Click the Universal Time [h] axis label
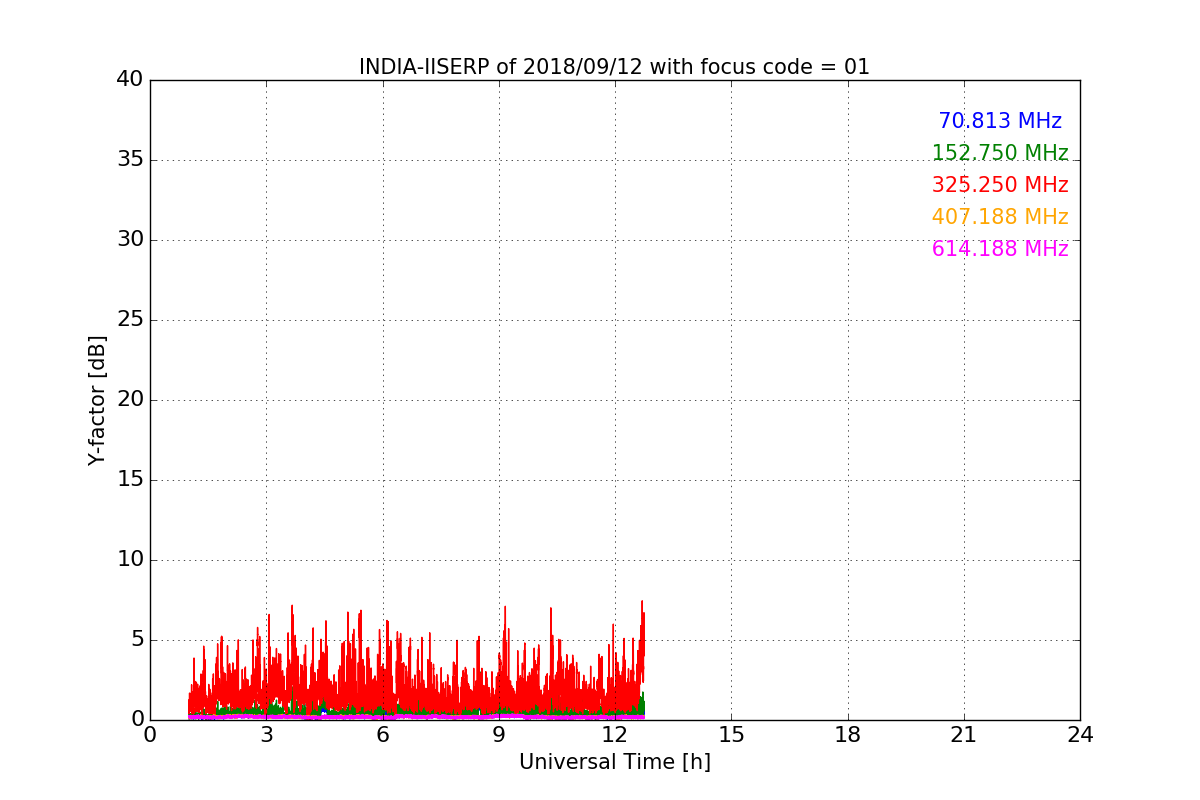This screenshot has height=800, width=1200. [614, 762]
